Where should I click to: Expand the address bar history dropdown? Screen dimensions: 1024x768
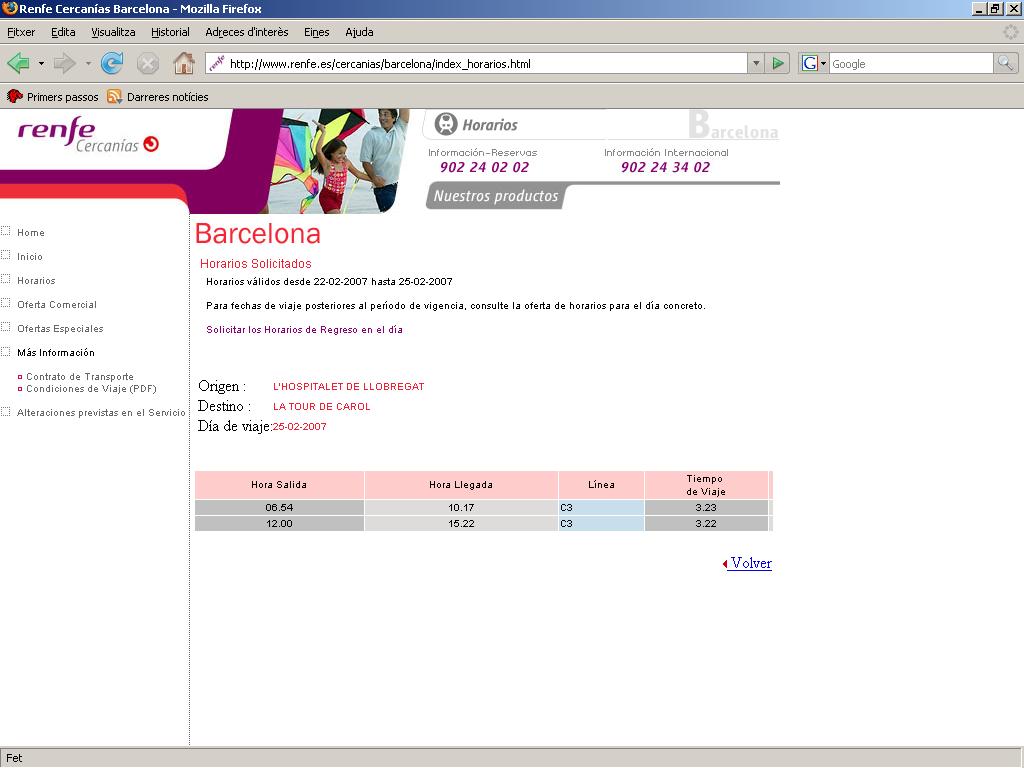[x=755, y=64]
